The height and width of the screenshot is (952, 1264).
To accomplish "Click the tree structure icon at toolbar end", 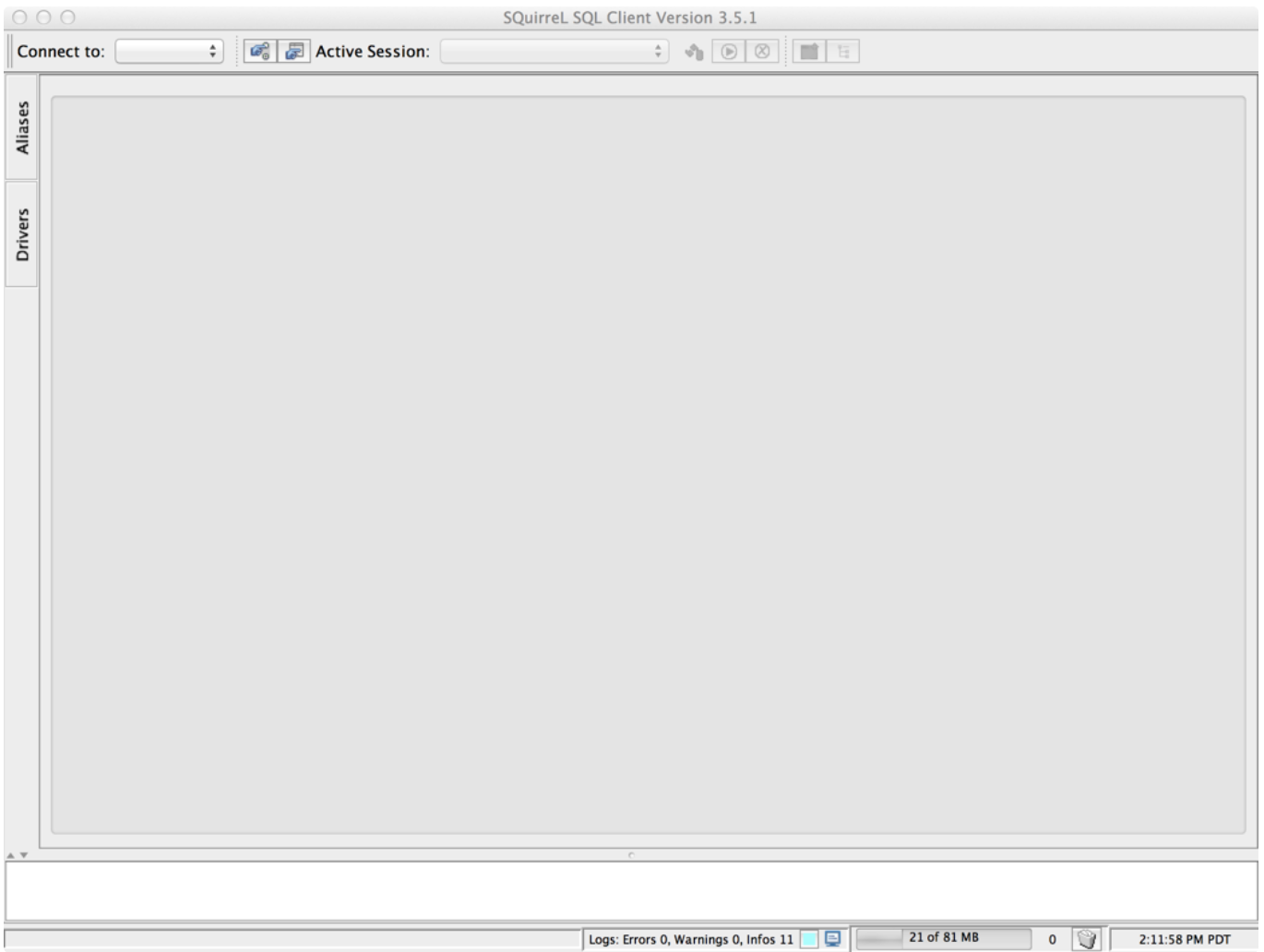I will 842,52.
